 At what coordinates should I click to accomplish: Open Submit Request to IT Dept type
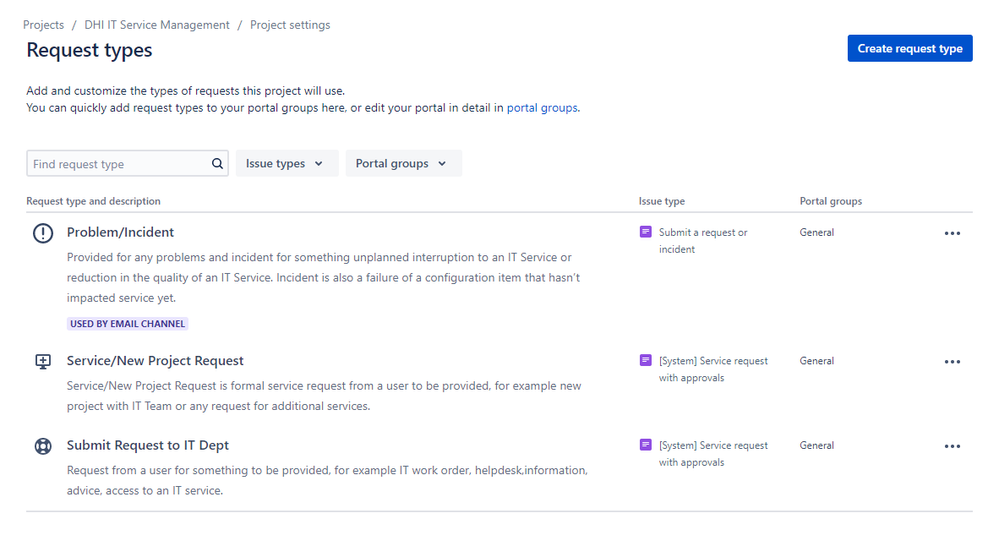tap(147, 446)
